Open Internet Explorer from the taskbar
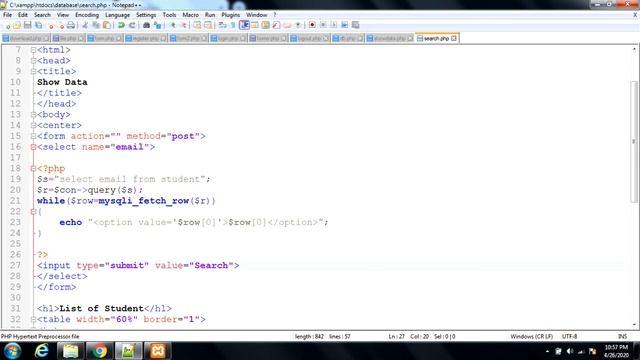The width and height of the screenshot is (640, 360). tap(41, 351)
